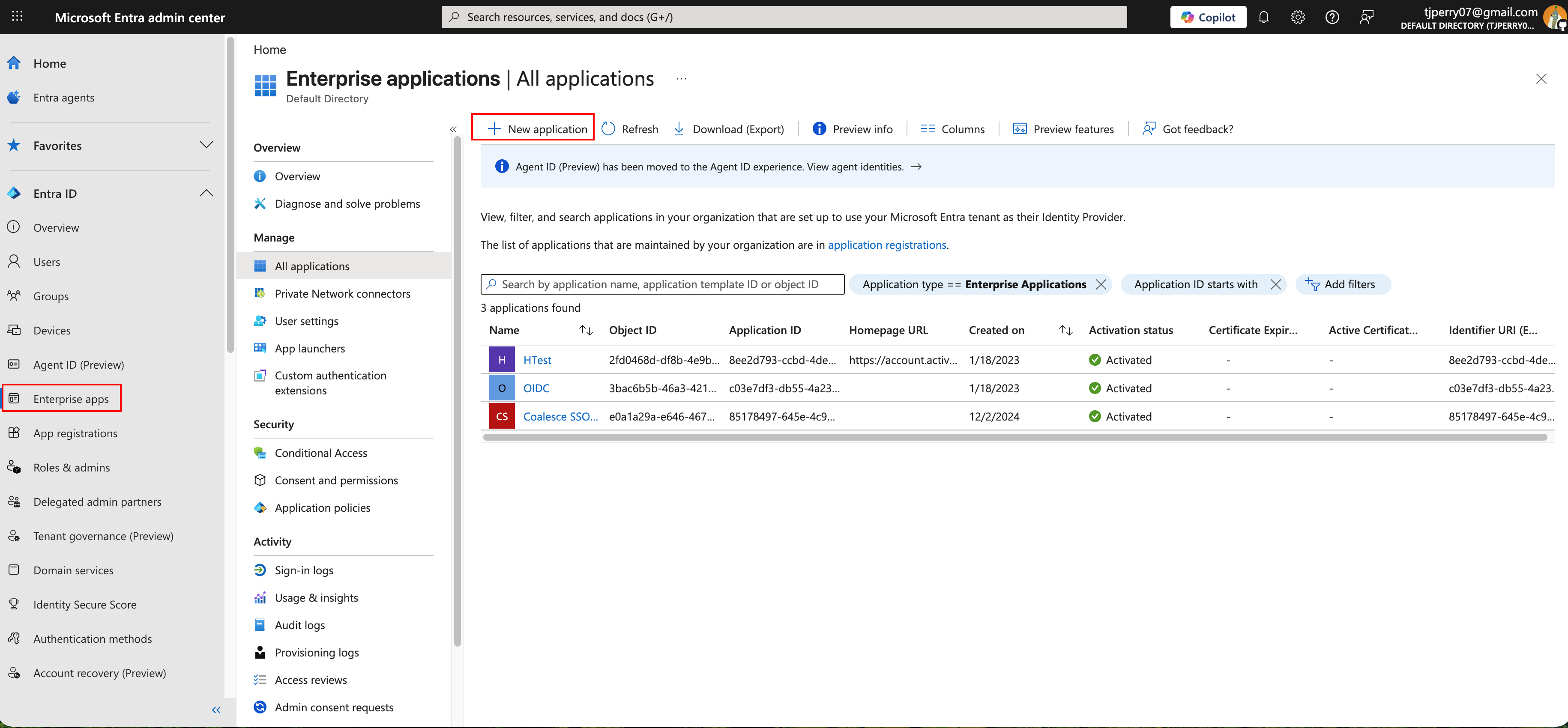The image size is (1568, 728).
Task: Open the HTest application
Action: tap(537, 360)
